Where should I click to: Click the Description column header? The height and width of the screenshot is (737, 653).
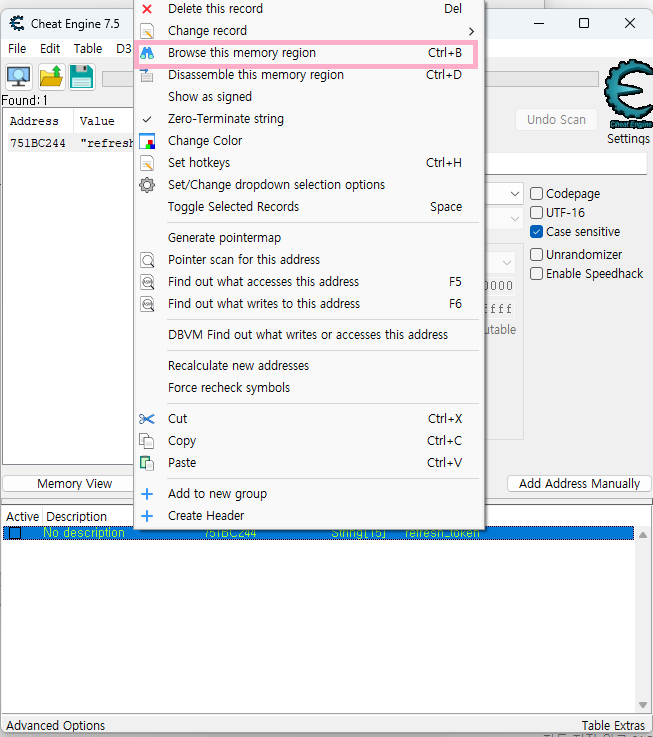[x=76, y=517]
